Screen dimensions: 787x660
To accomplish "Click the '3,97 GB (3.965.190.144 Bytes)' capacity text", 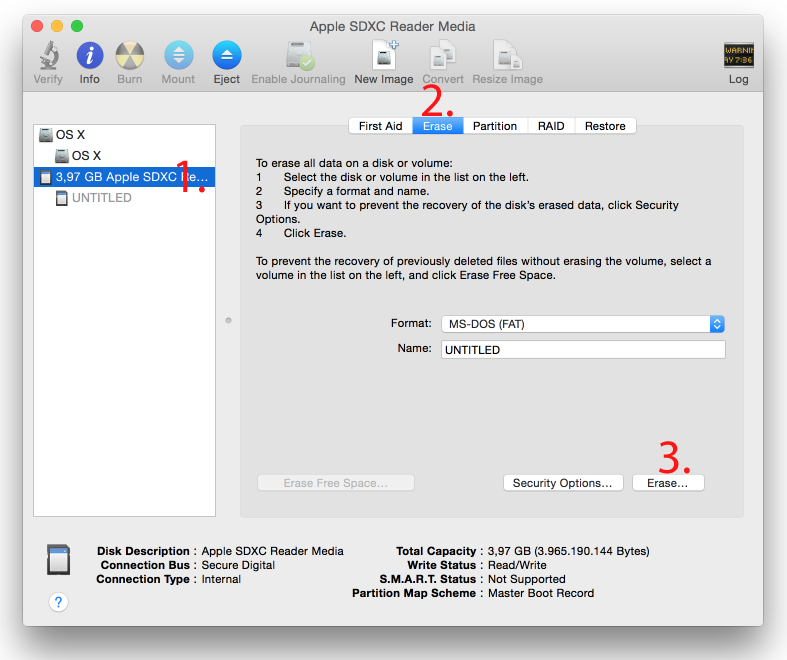I will 569,551.
